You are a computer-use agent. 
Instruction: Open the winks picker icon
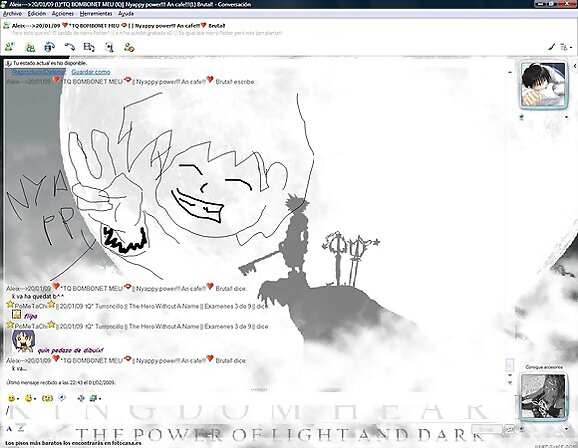click(28, 398)
